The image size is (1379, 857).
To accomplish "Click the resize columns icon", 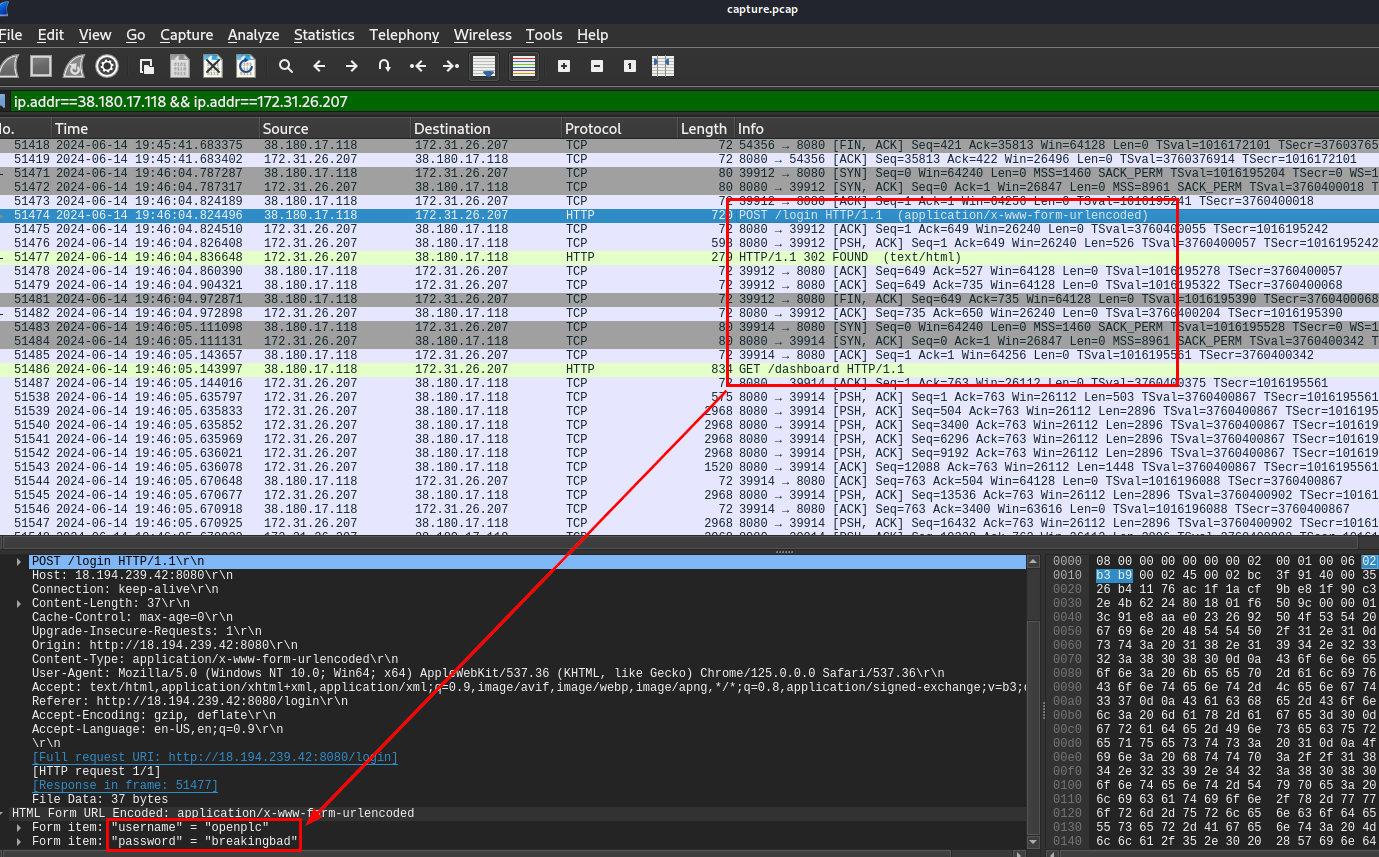I will click(x=662, y=66).
